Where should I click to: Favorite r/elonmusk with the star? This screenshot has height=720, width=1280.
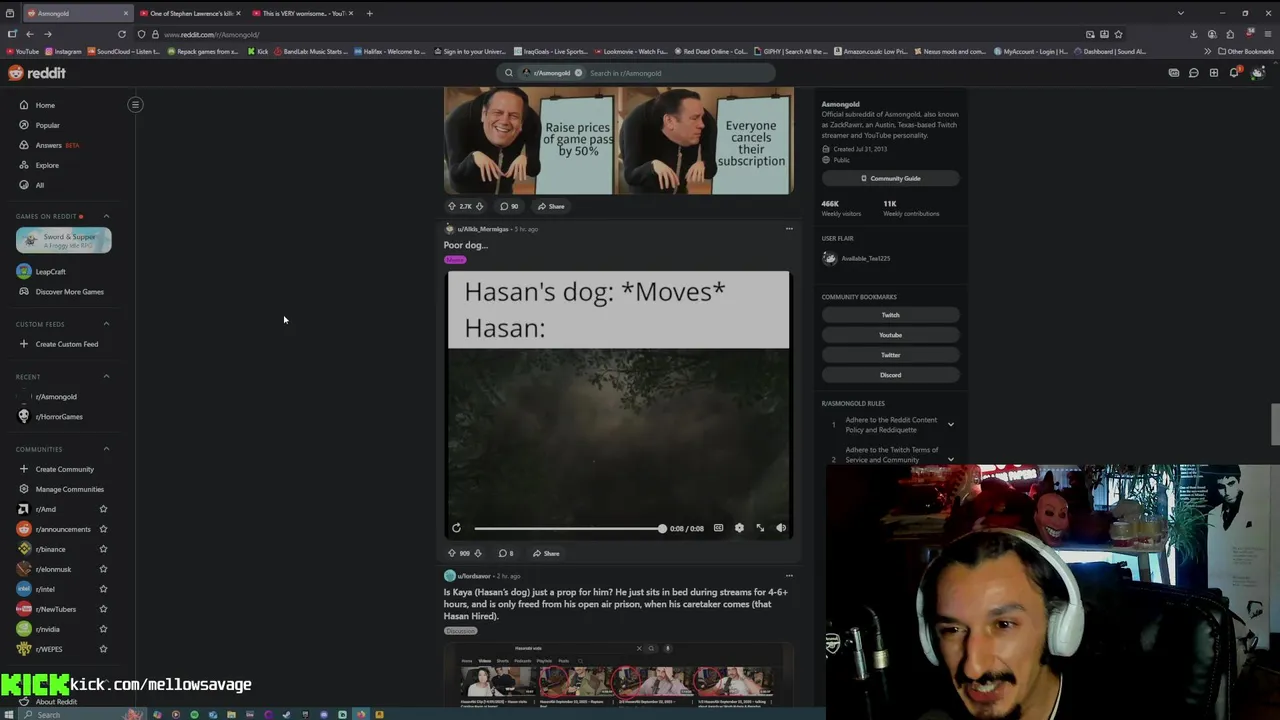pos(103,569)
